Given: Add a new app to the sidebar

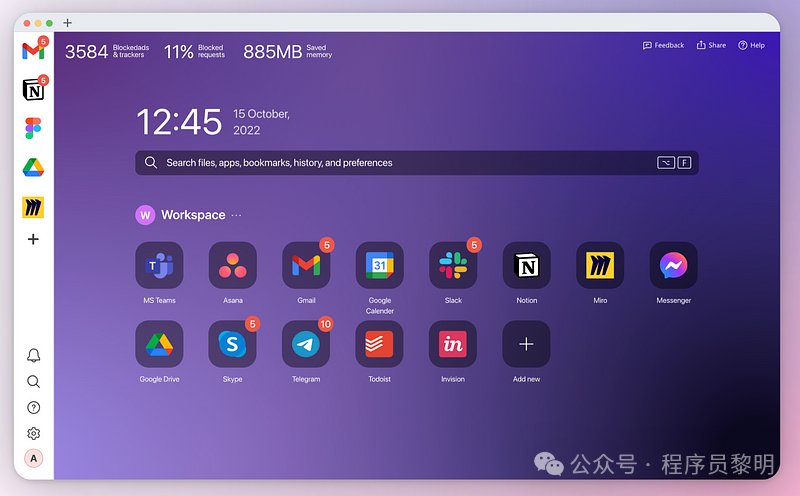Looking at the screenshot, I should point(33,239).
